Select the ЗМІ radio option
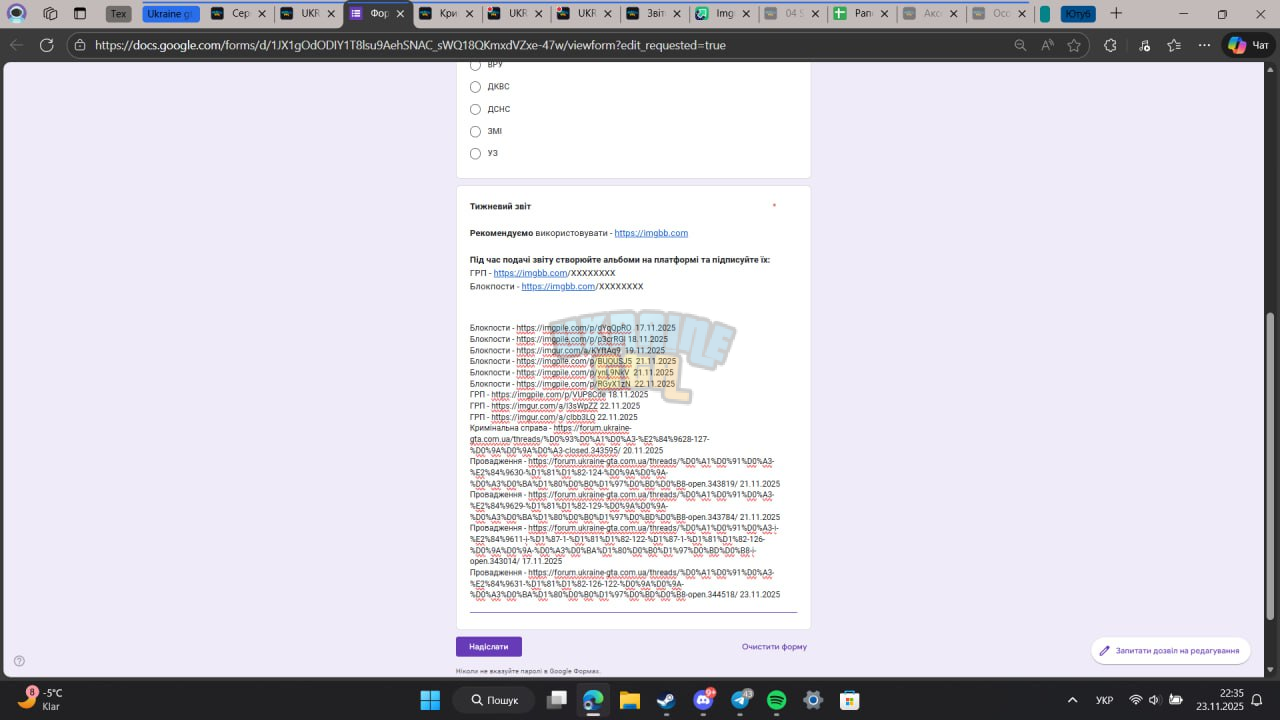This screenshot has width=1280, height=720. 475,131
